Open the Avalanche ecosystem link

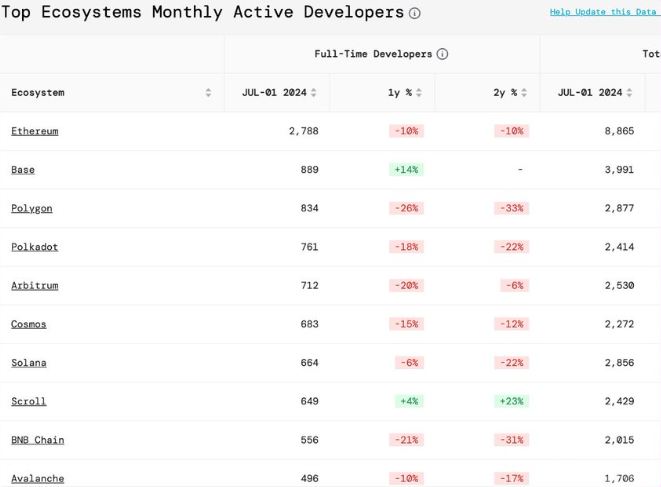38,479
